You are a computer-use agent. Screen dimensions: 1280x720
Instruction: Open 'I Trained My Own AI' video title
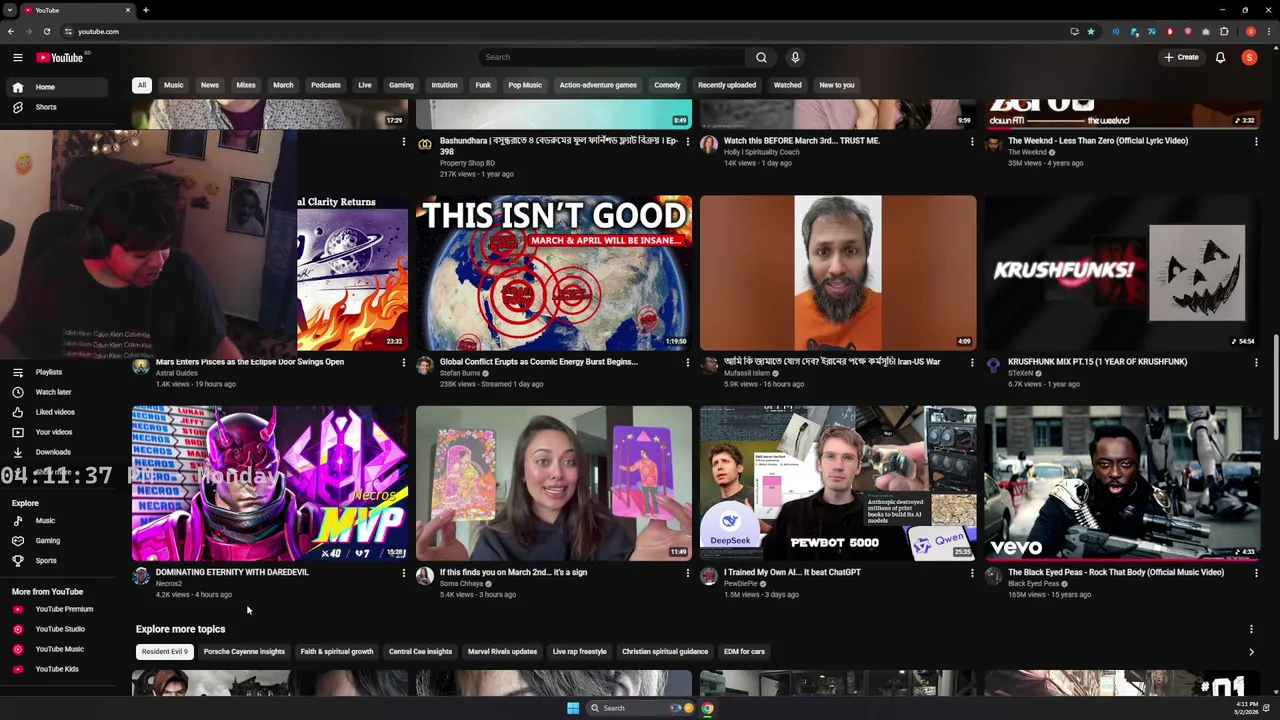point(792,573)
